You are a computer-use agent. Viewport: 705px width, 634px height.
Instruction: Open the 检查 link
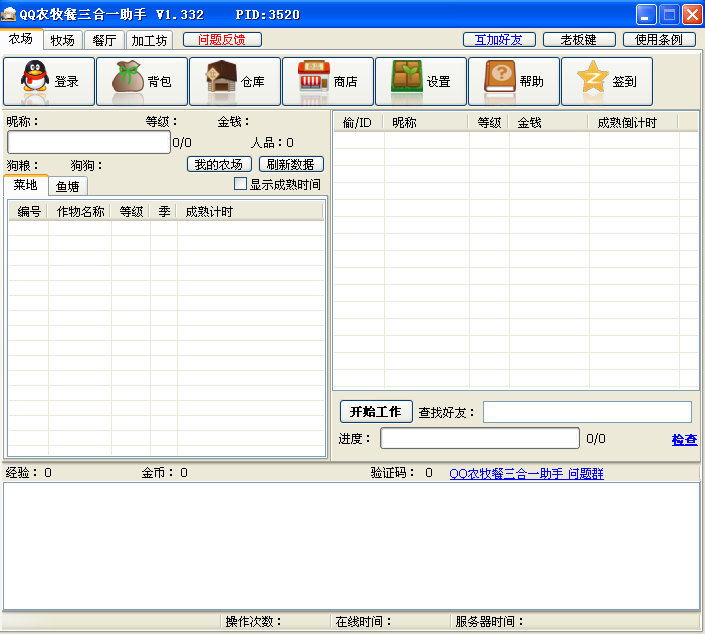684,439
